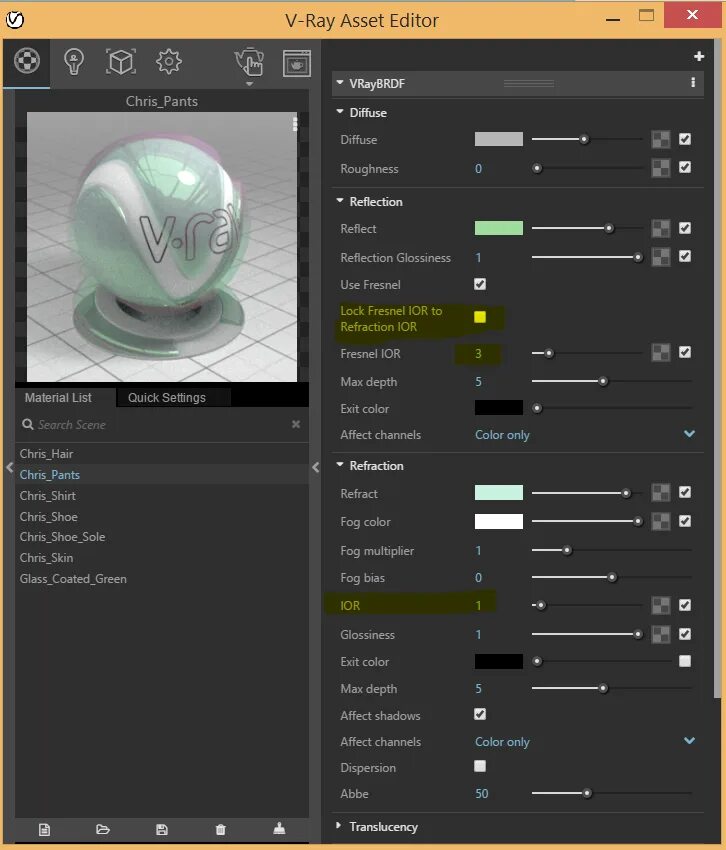Switch to the Material List tab

[58, 397]
